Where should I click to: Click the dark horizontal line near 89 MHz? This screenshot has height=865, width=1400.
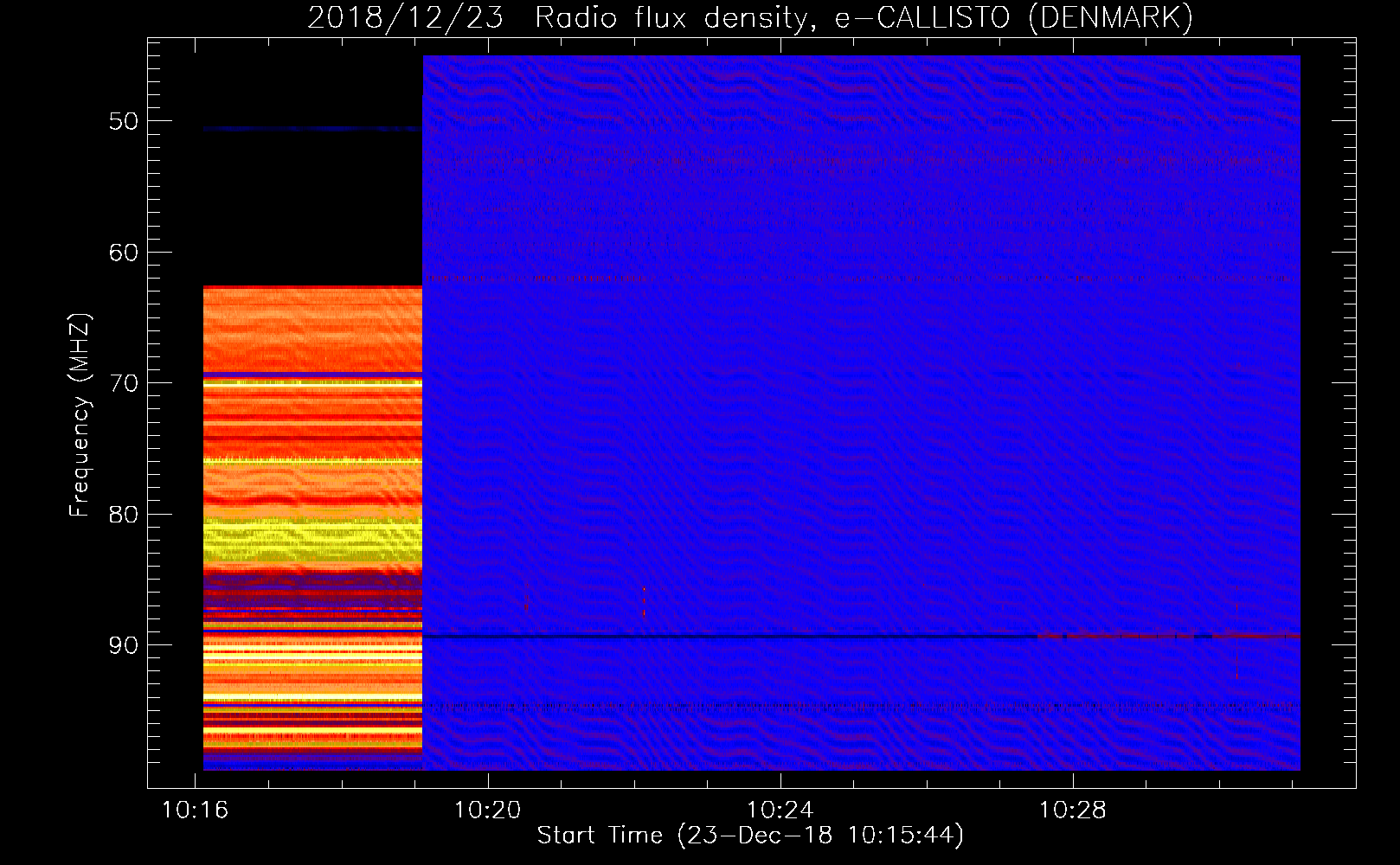tap(729, 637)
